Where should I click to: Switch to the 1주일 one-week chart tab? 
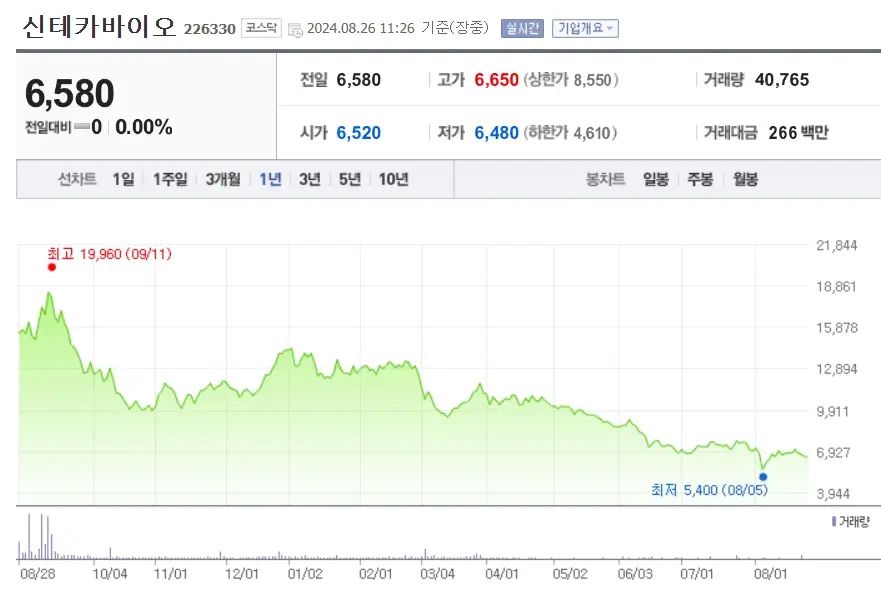[x=170, y=181]
